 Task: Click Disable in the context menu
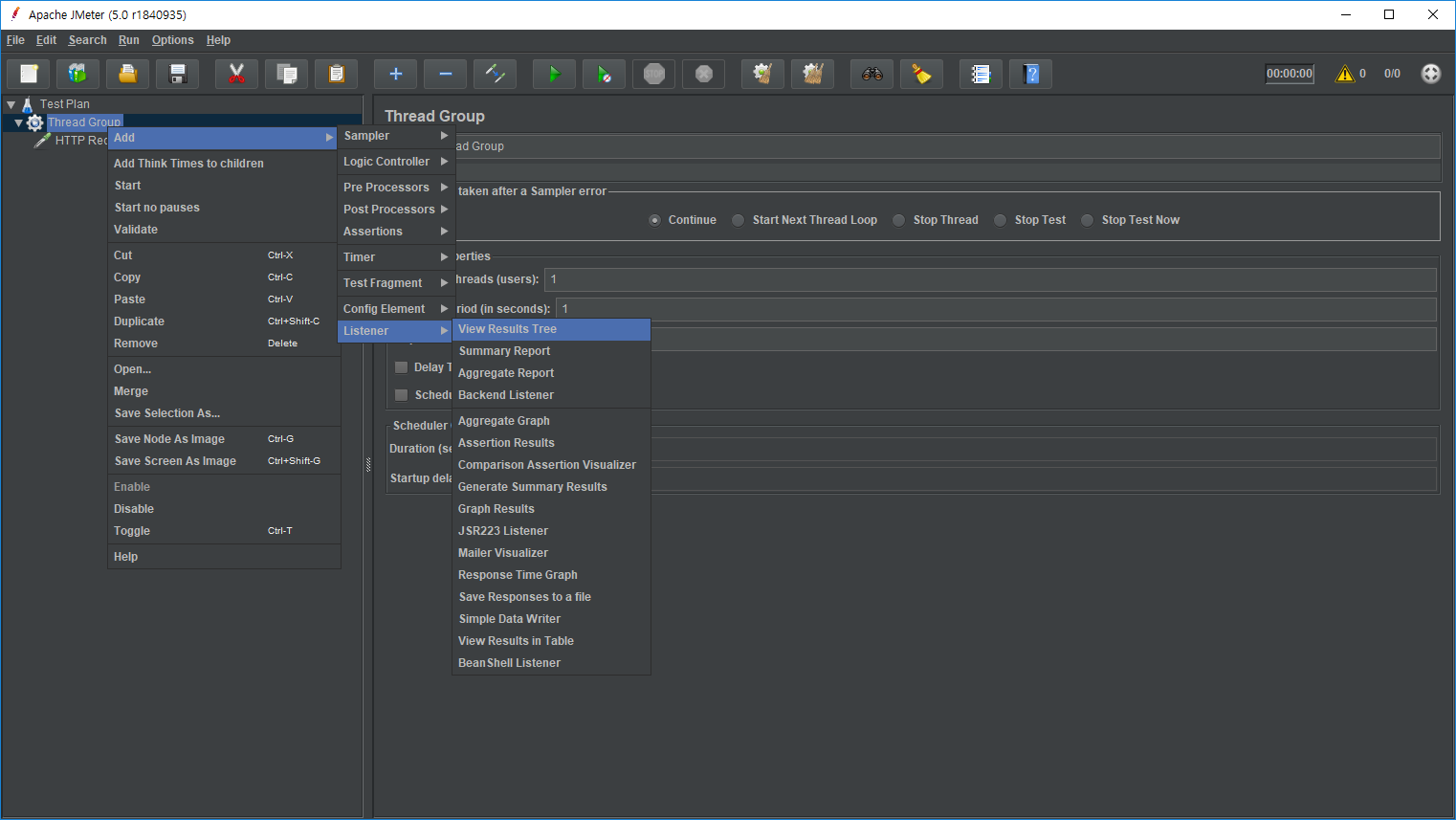coord(224,509)
